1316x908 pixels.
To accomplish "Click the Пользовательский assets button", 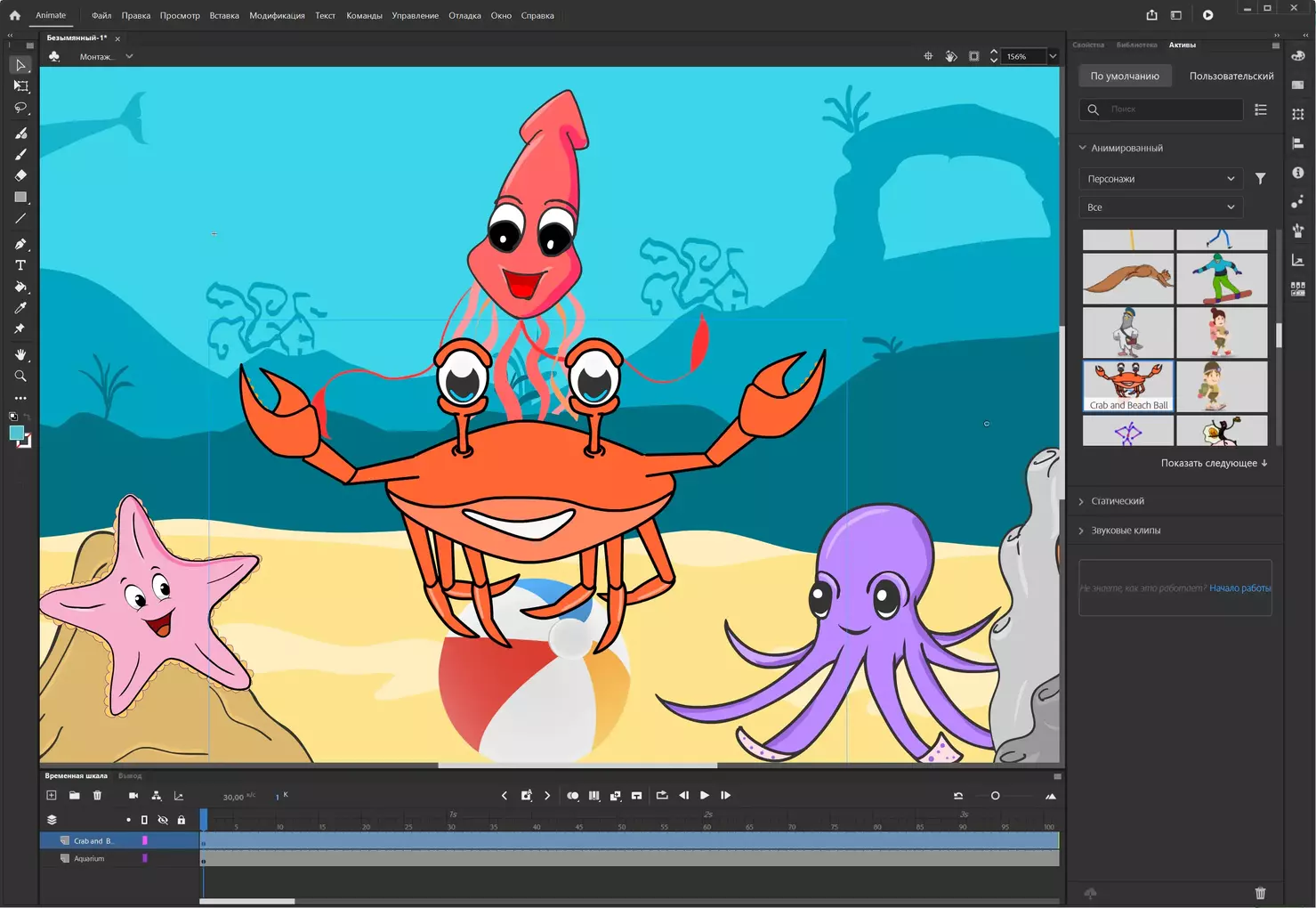I will pos(1231,77).
